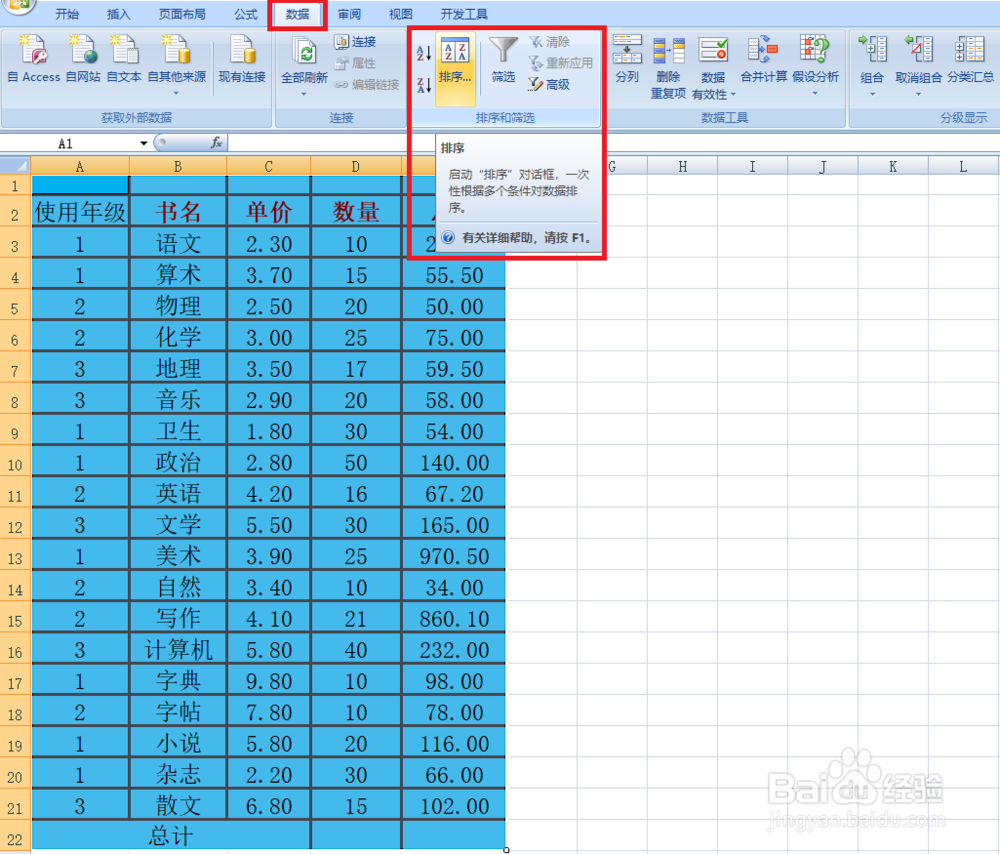
Task: Select row 22 header
Action: point(15,837)
